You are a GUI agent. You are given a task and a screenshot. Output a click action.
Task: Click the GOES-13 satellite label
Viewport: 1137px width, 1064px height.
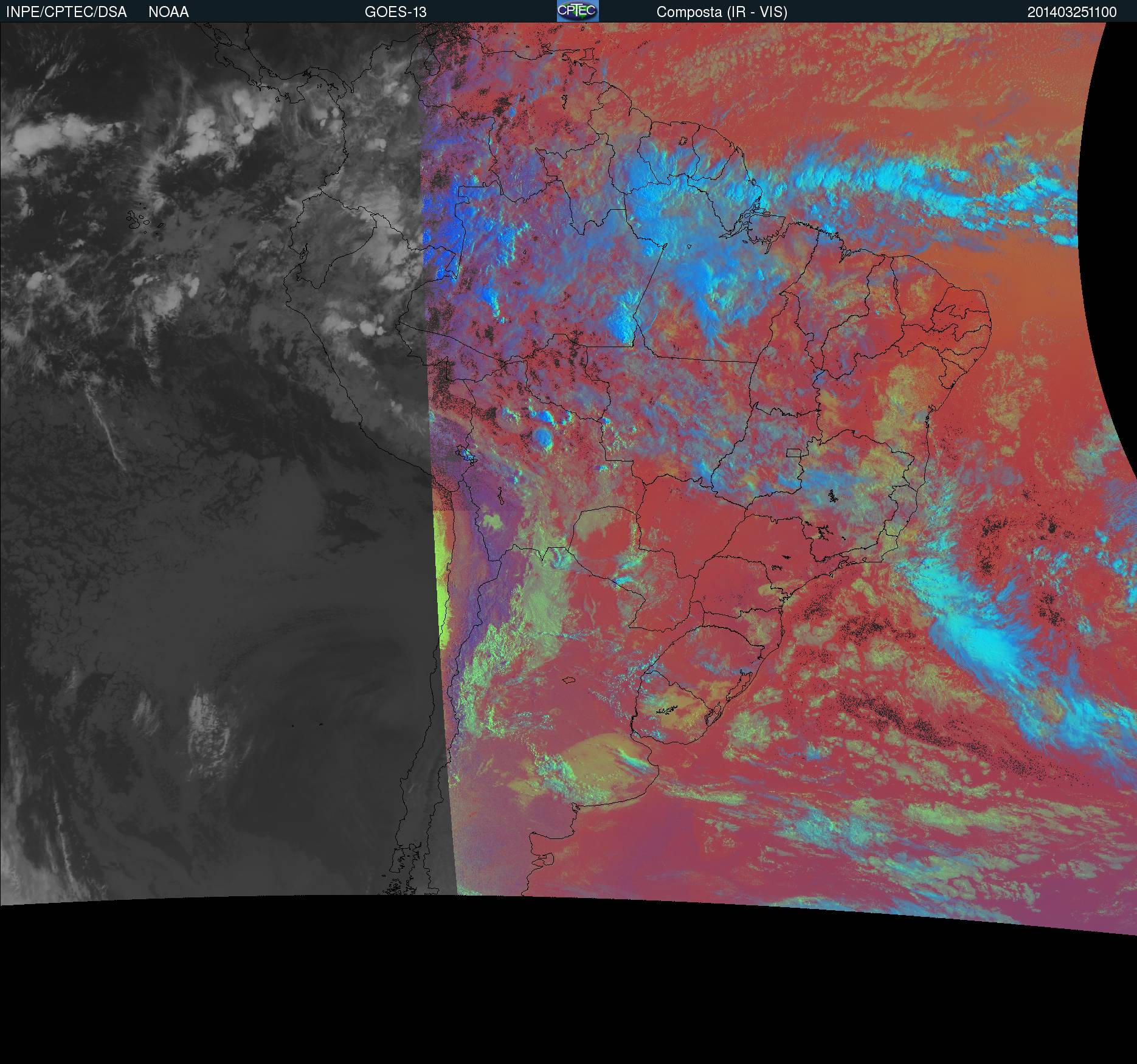click(x=396, y=12)
